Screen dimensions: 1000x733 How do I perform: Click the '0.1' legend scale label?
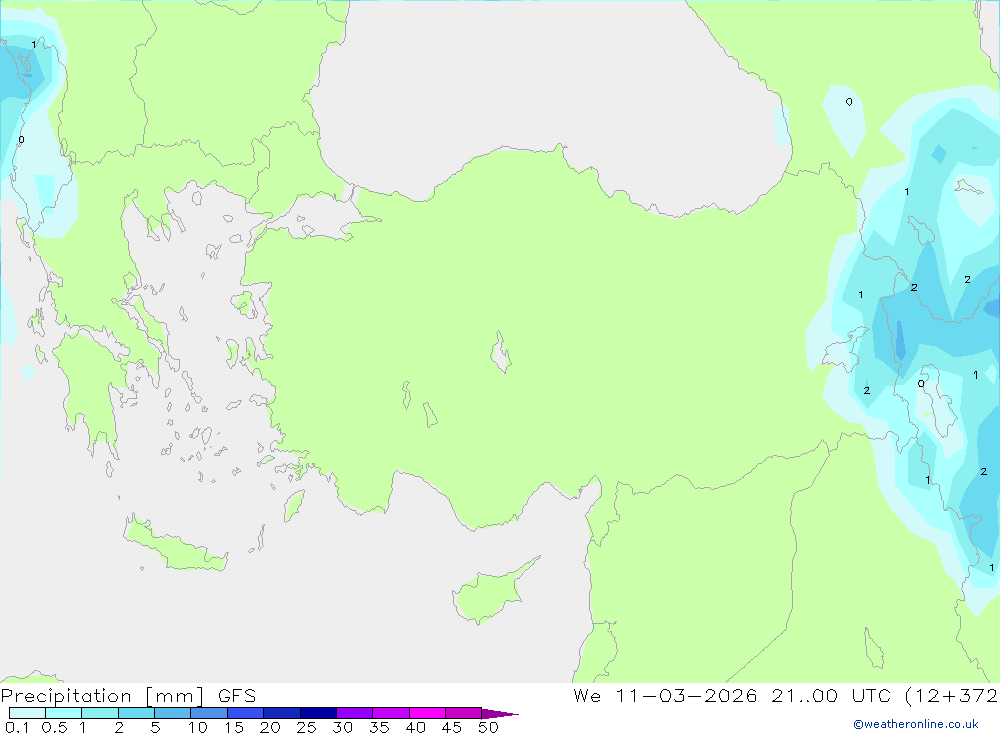(17, 727)
